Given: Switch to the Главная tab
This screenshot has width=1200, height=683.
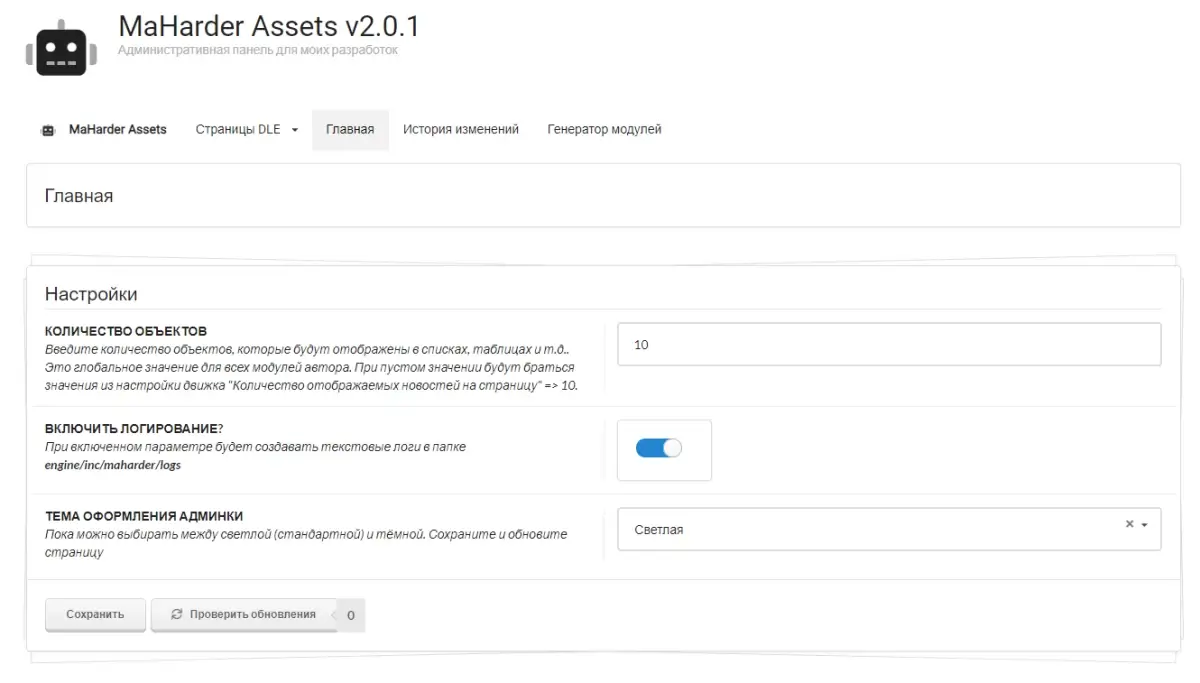Looking at the screenshot, I should (x=350, y=130).
